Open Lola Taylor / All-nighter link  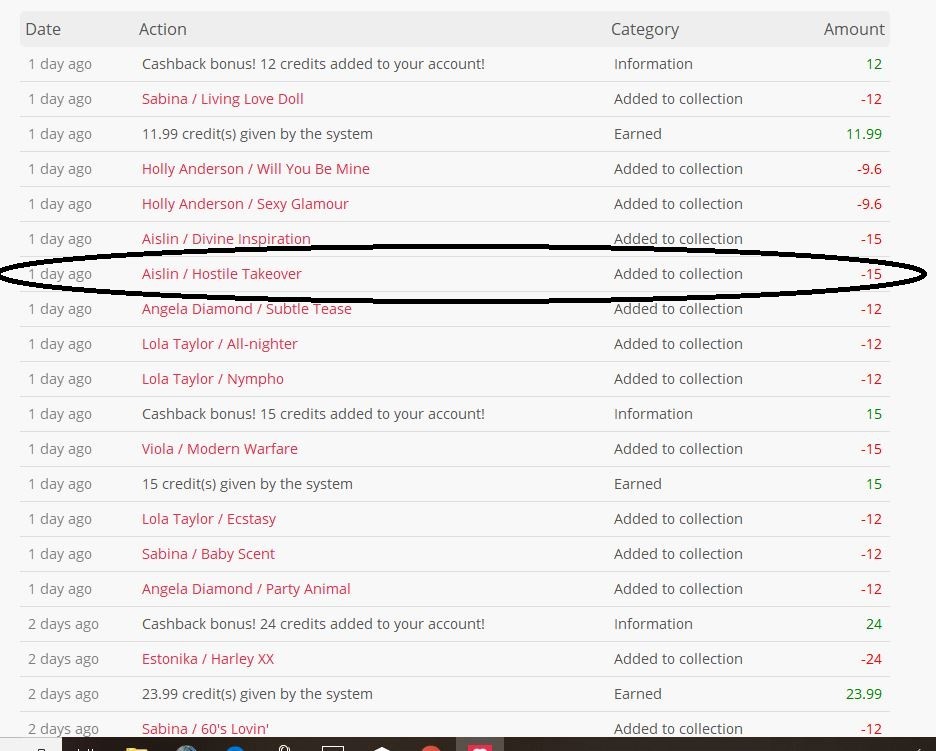pyautogui.click(x=220, y=344)
